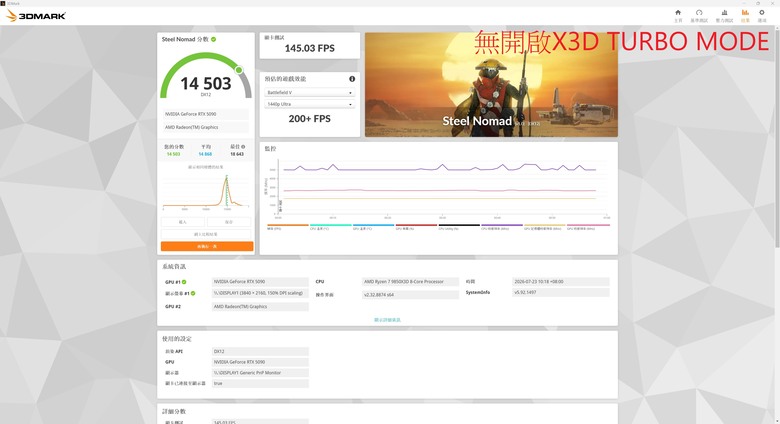Click the 2026-07-23 timestamp field

[x=561, y=282]
